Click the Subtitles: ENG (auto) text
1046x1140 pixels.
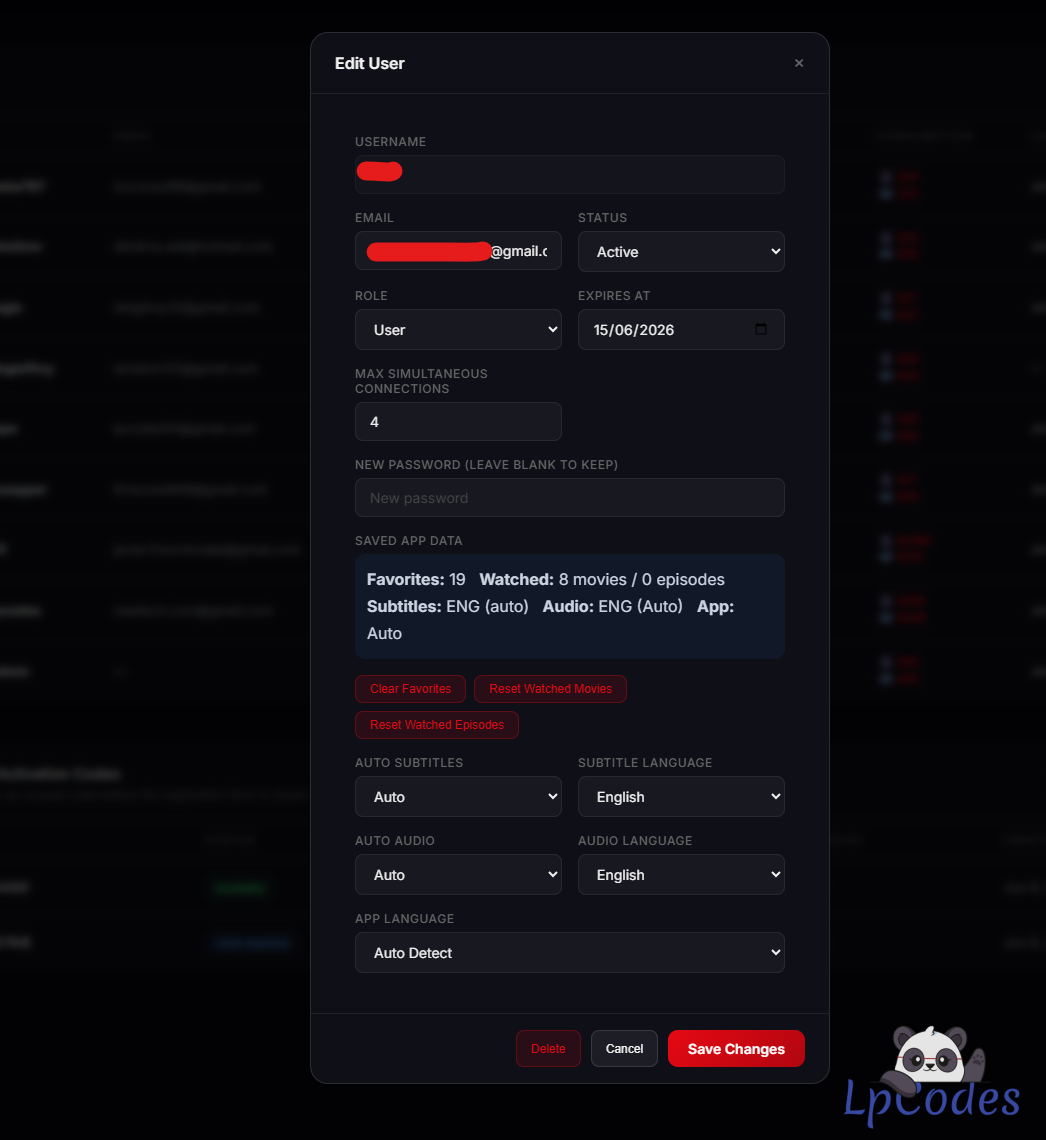(447, 606)
